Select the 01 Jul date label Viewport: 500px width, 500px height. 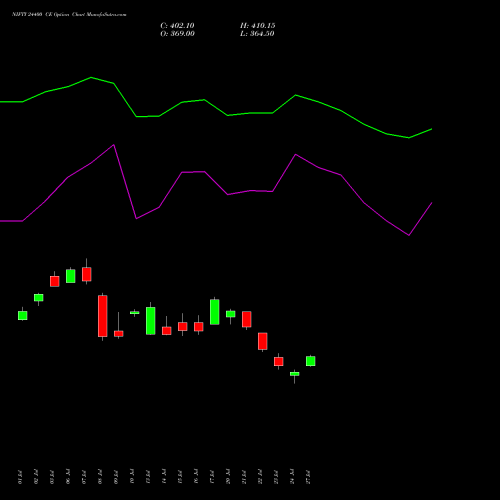pos(20,477)
